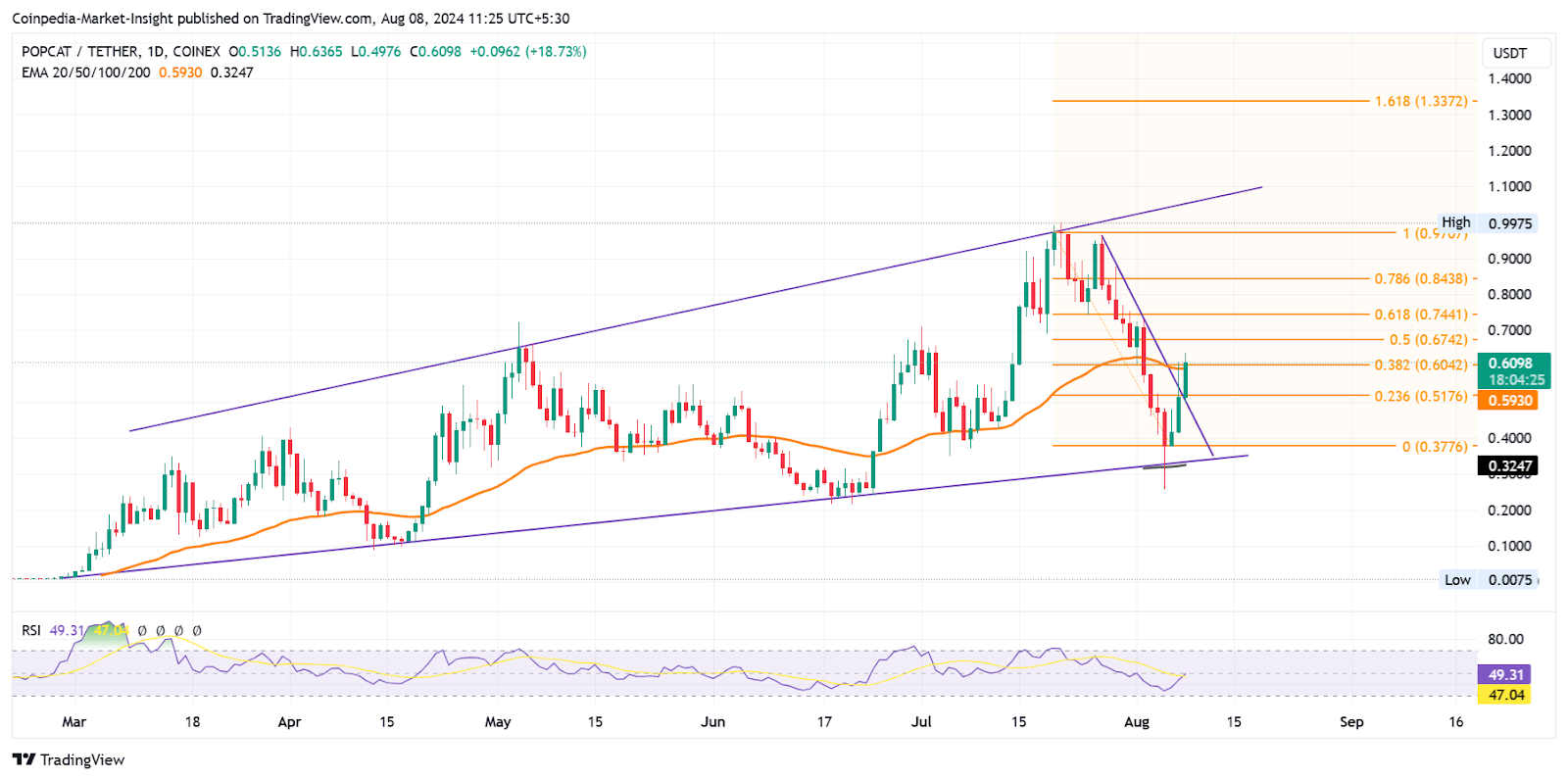Click the RSI indicator label

point(31,630)
